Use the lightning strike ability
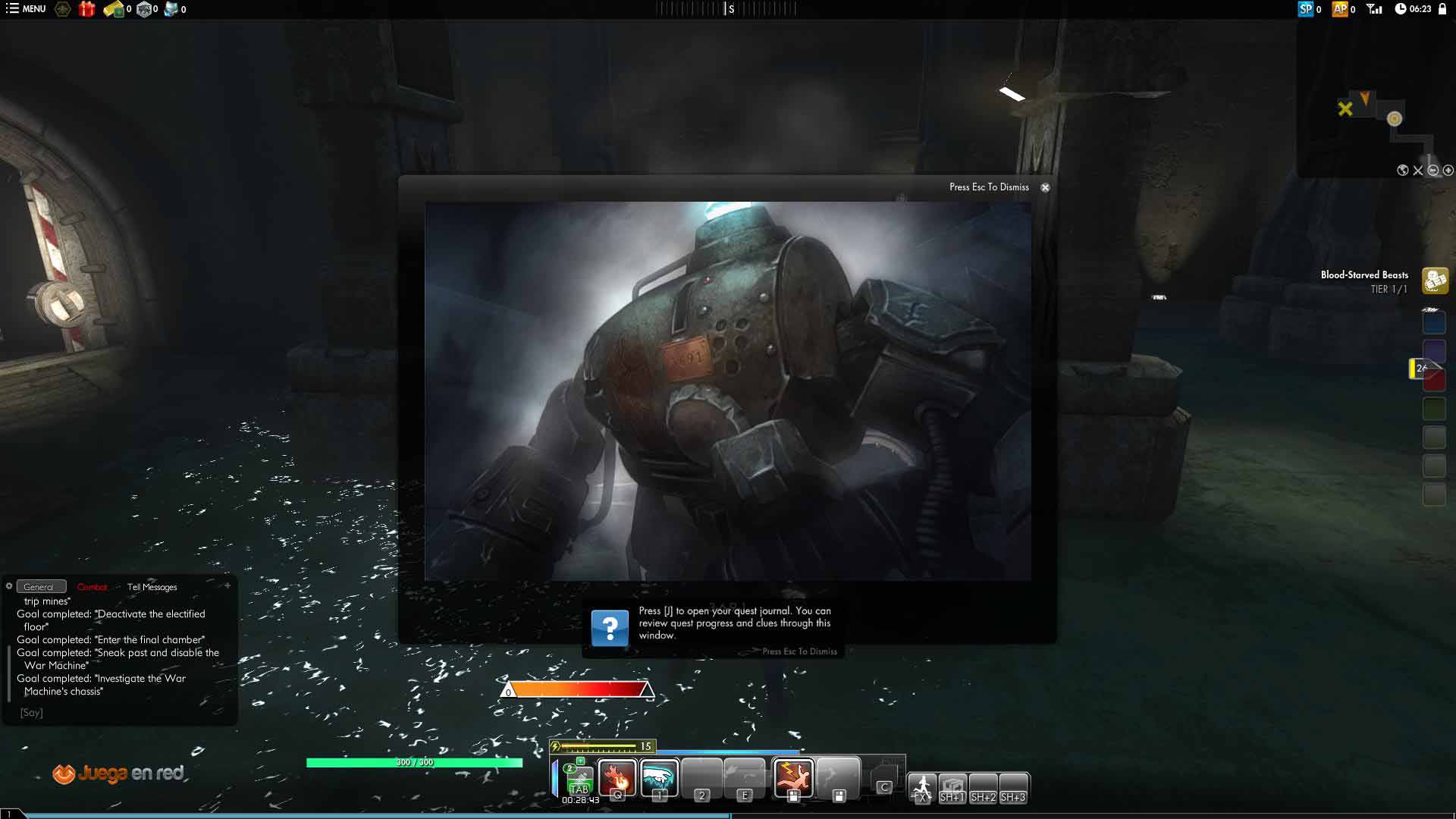 pos(793,777)
